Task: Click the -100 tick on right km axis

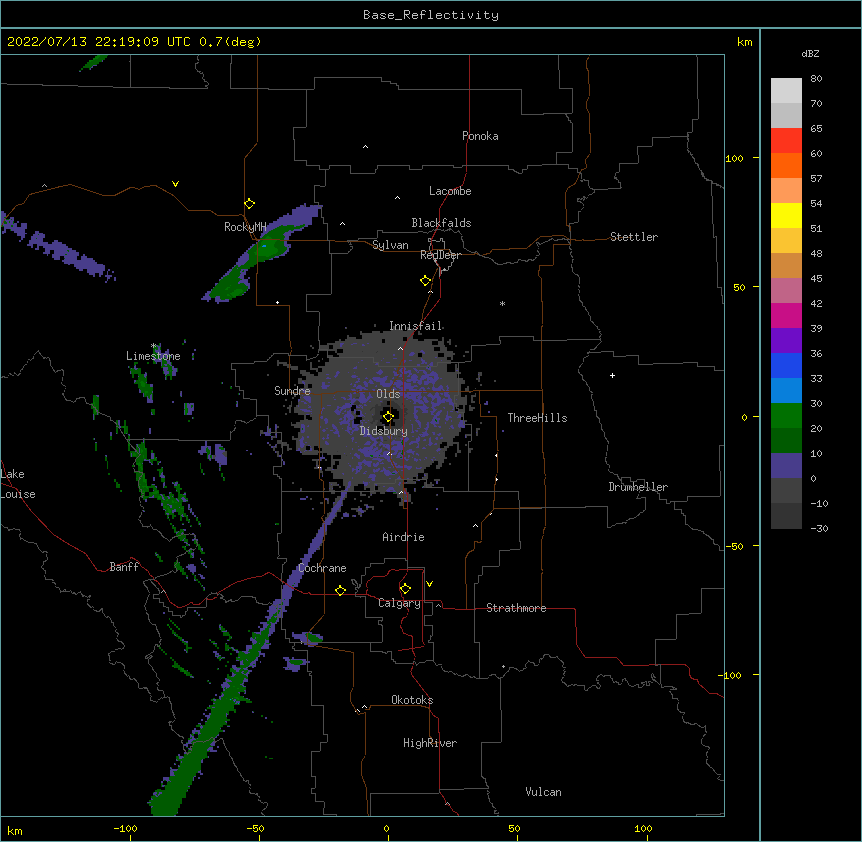Action: [x=731, y=675]
